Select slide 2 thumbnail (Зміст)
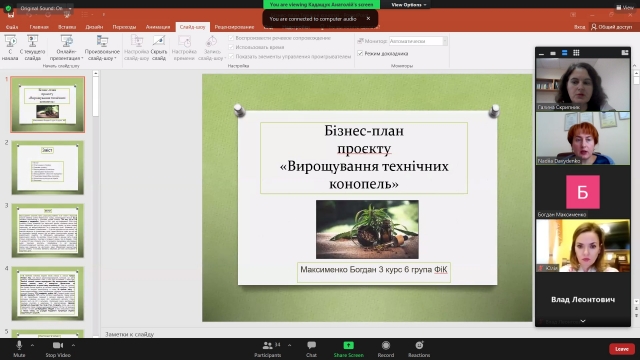The image size is (640, 360). coord(48,167)
